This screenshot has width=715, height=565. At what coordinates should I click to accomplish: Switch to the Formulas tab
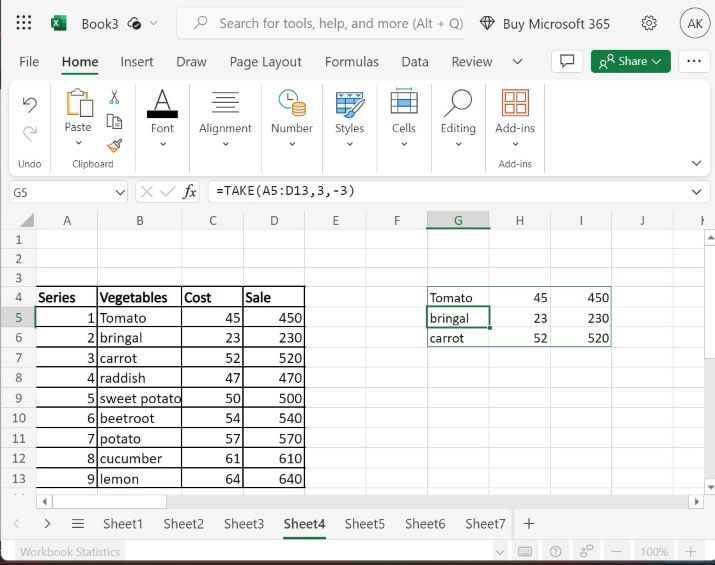click(352, 62)
